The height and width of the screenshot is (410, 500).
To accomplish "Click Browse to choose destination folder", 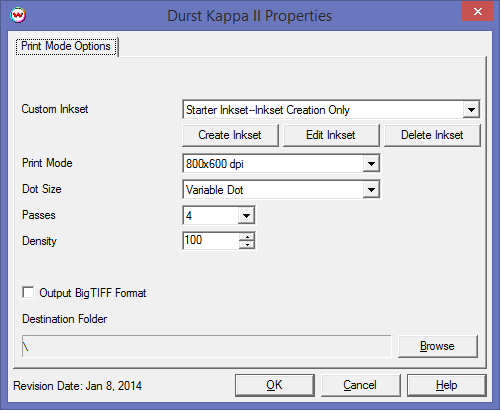I will click(438, 346).
